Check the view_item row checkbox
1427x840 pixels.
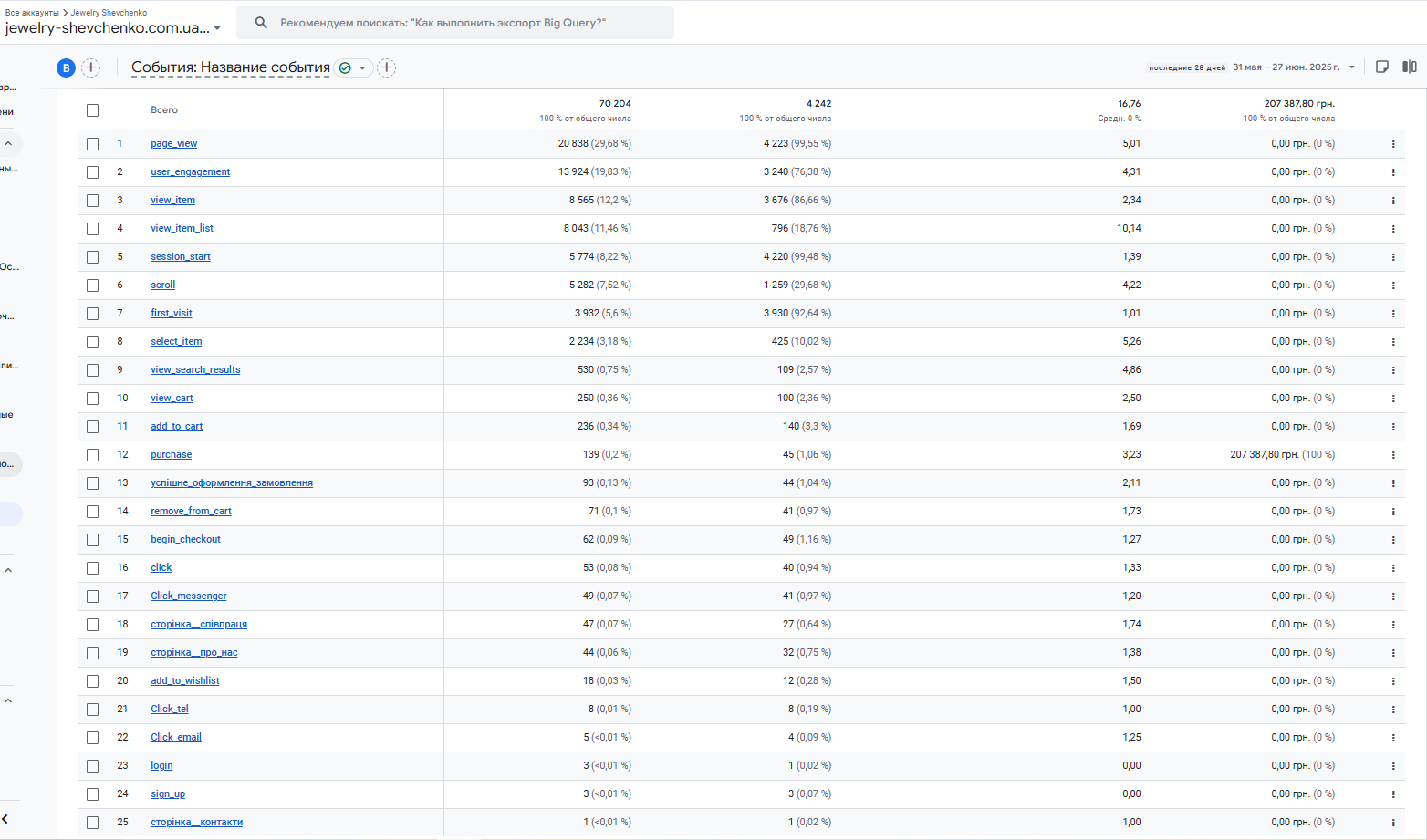coord(92,201)
